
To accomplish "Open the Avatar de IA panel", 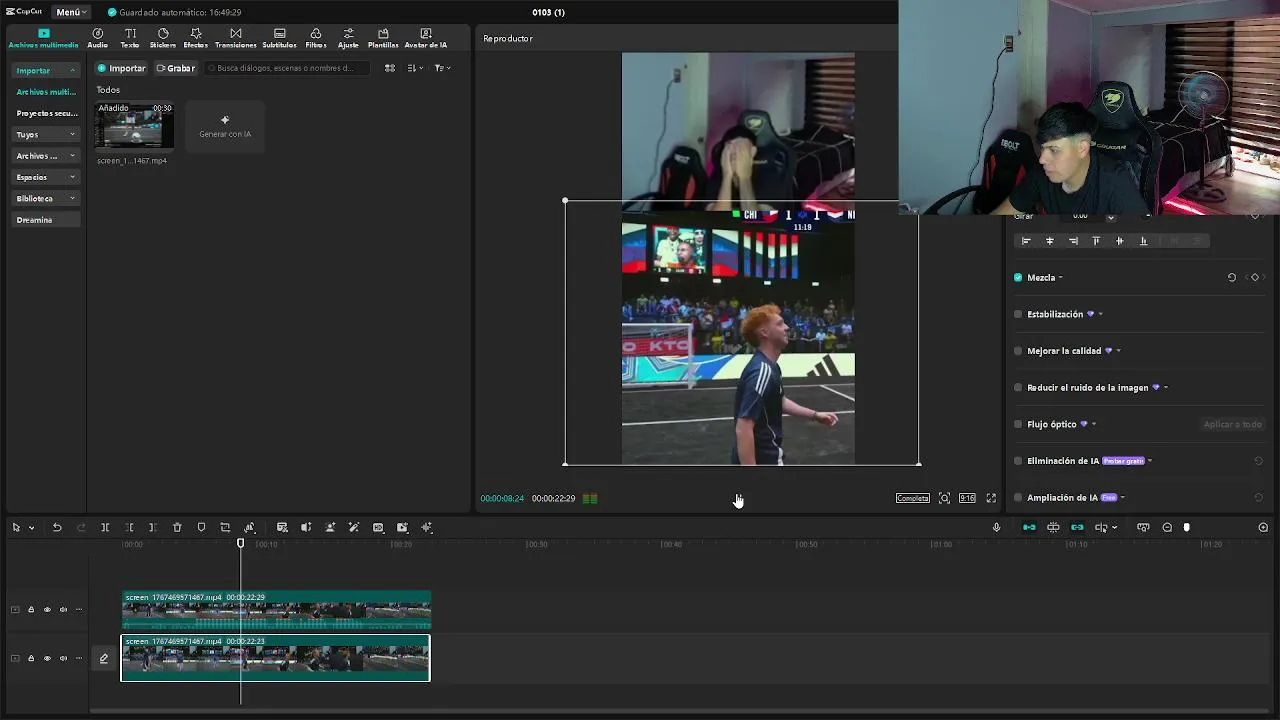I will [x=426, y=38].
